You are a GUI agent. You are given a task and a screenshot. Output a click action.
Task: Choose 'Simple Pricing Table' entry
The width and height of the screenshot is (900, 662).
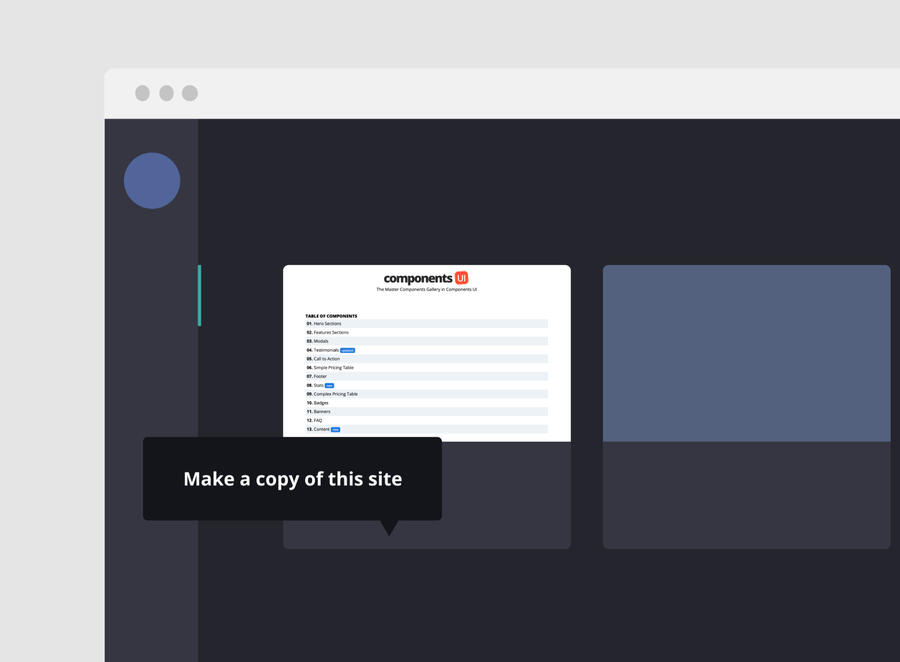point(333,368)
